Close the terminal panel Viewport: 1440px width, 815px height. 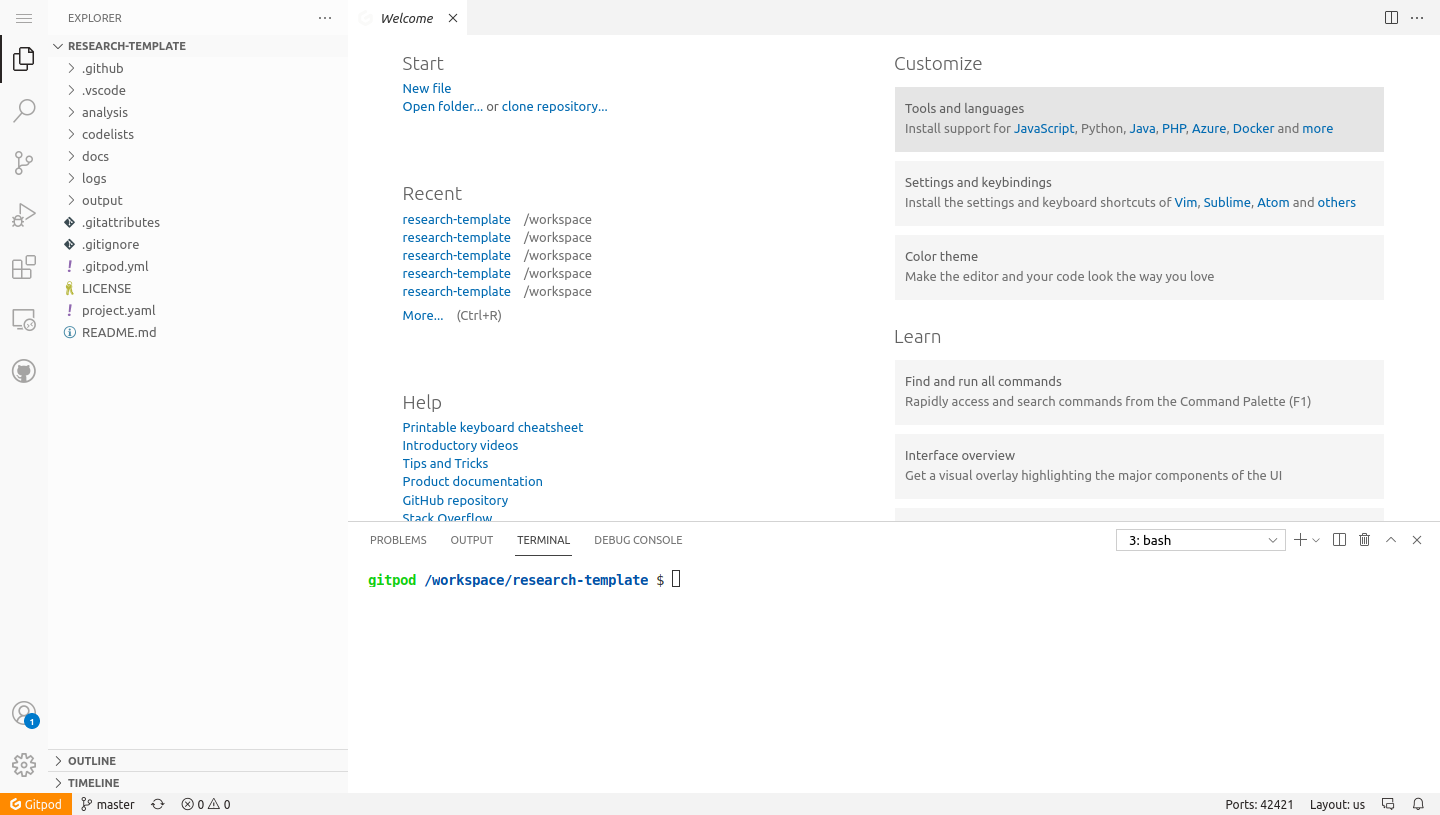click(1417, 540)
